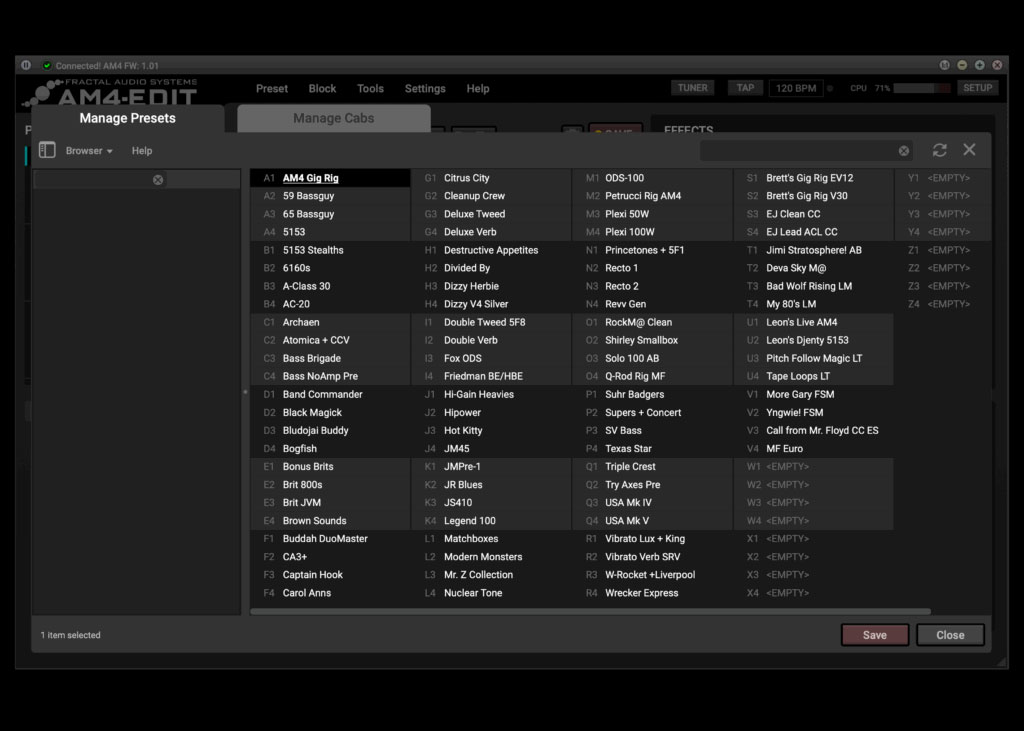Image resolution: width=1024 pixels, height=731 pixels.
Task: Click the 120 BPM tempo field
Action: point(796,88)
